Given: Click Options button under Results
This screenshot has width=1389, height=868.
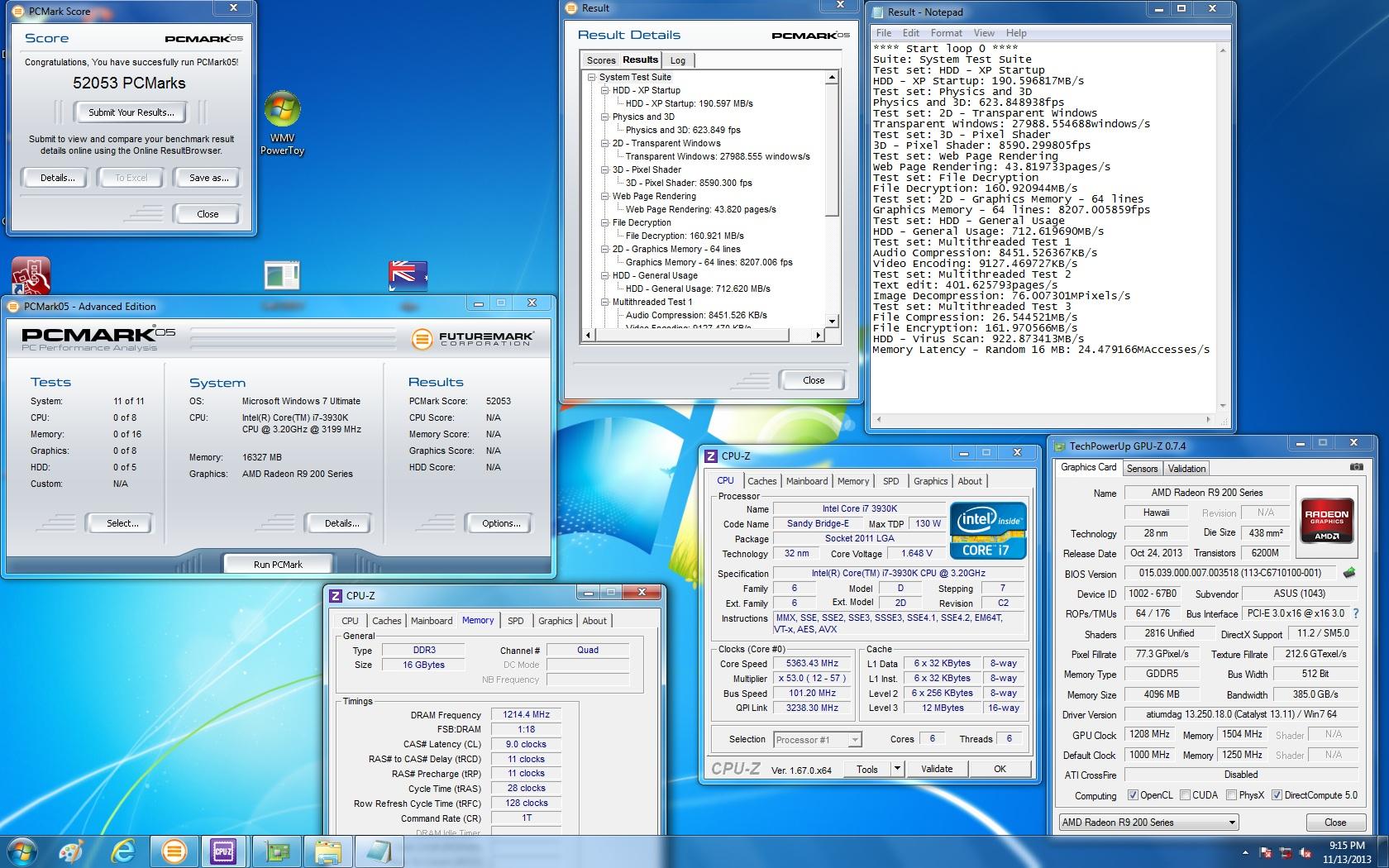Looking at the screenshot, I should tap(501, 523).
